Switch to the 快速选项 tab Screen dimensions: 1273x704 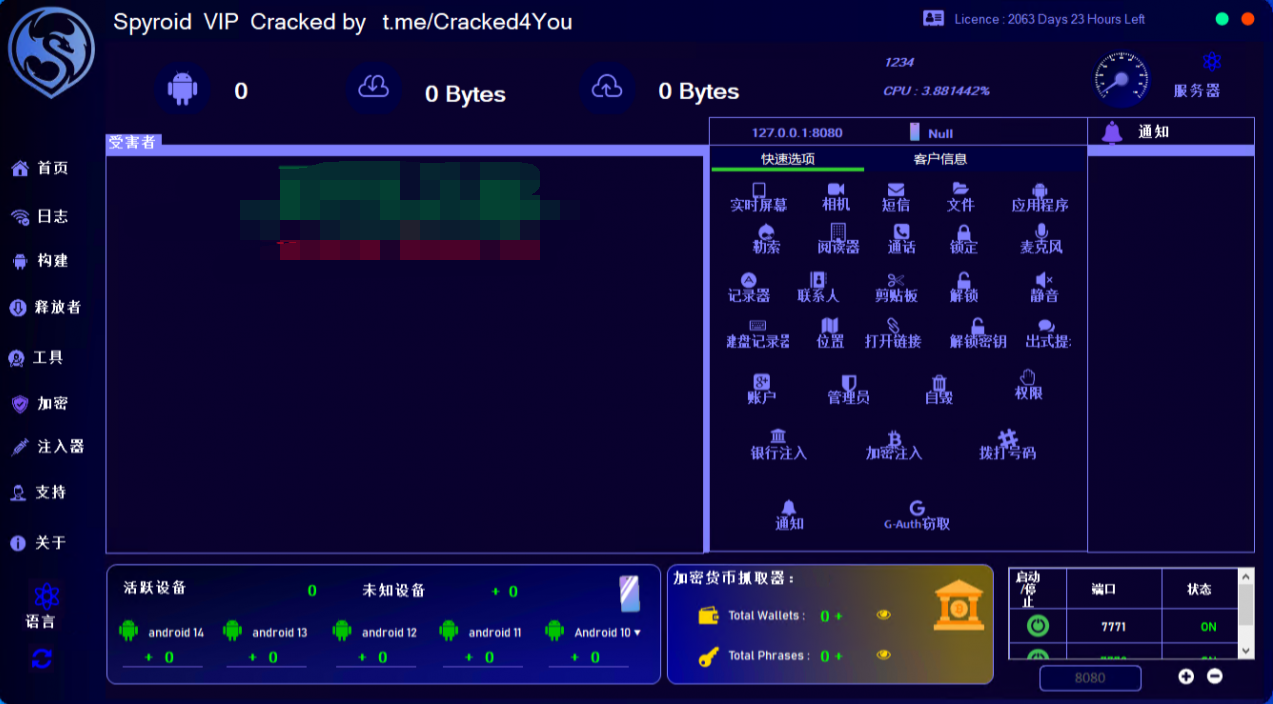pyautogui.click(x=787, y=159)
